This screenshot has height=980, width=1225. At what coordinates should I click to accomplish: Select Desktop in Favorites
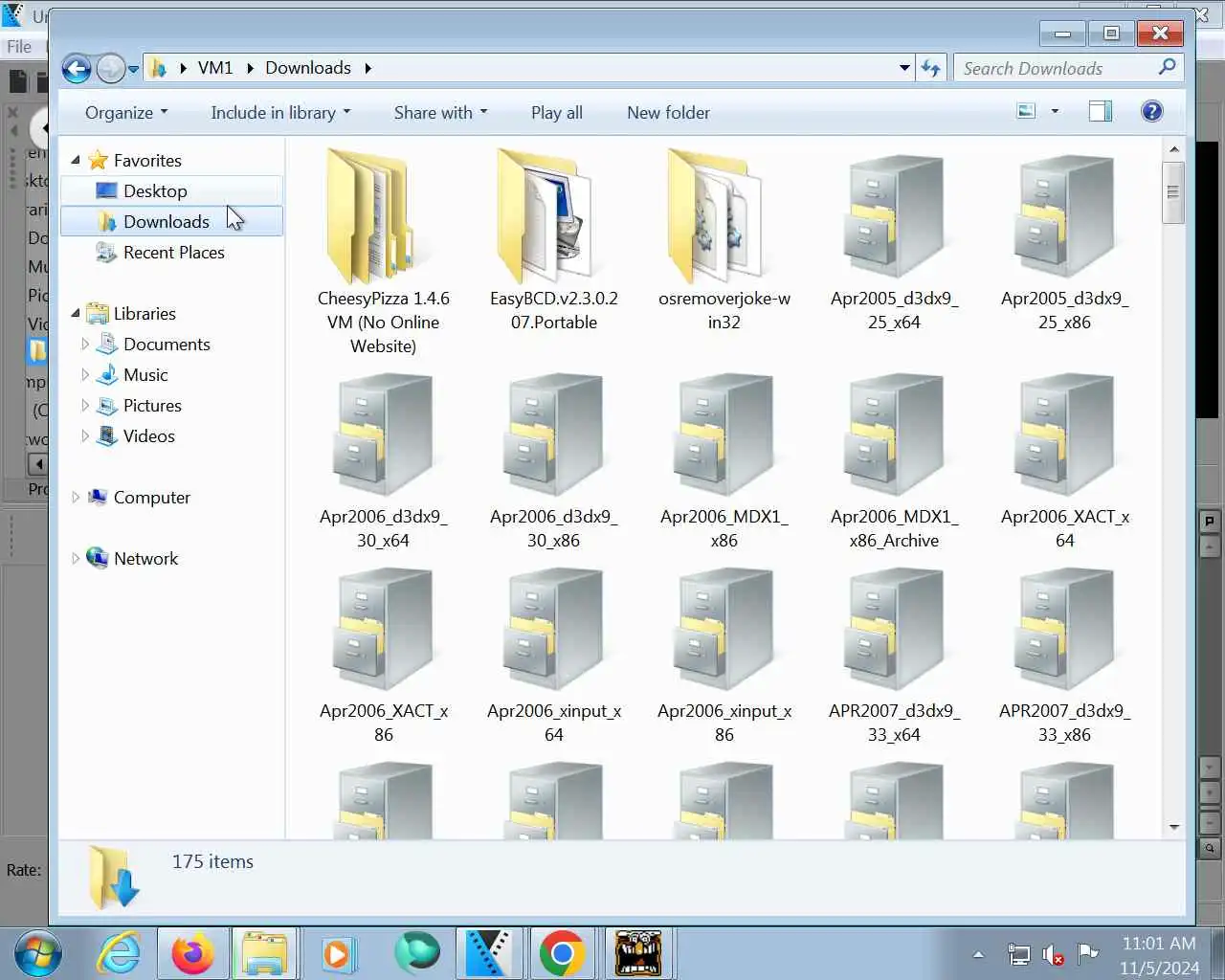pyautogui.click(x=171, y=190)
